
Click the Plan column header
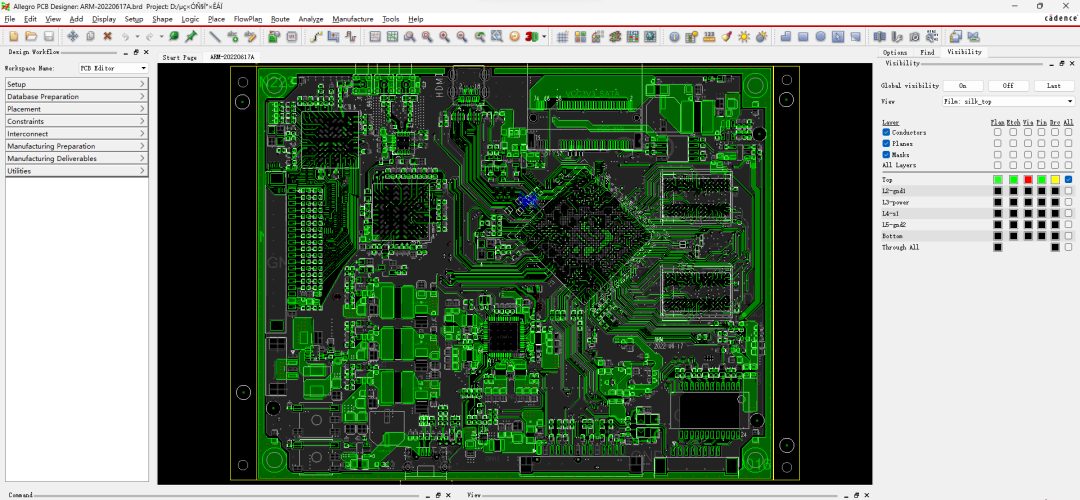tap(997, 122)
